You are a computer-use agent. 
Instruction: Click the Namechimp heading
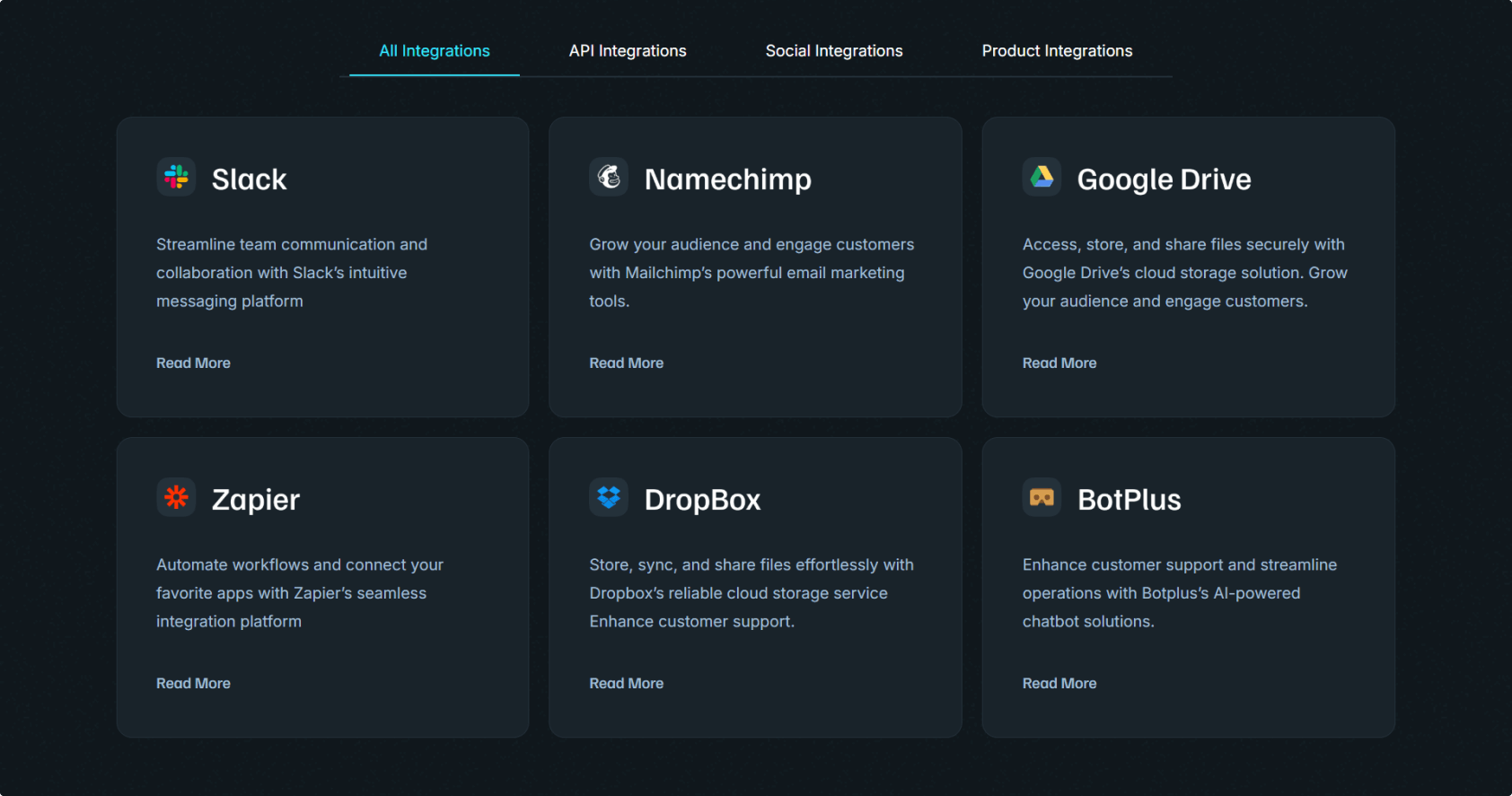coord(728,179)
